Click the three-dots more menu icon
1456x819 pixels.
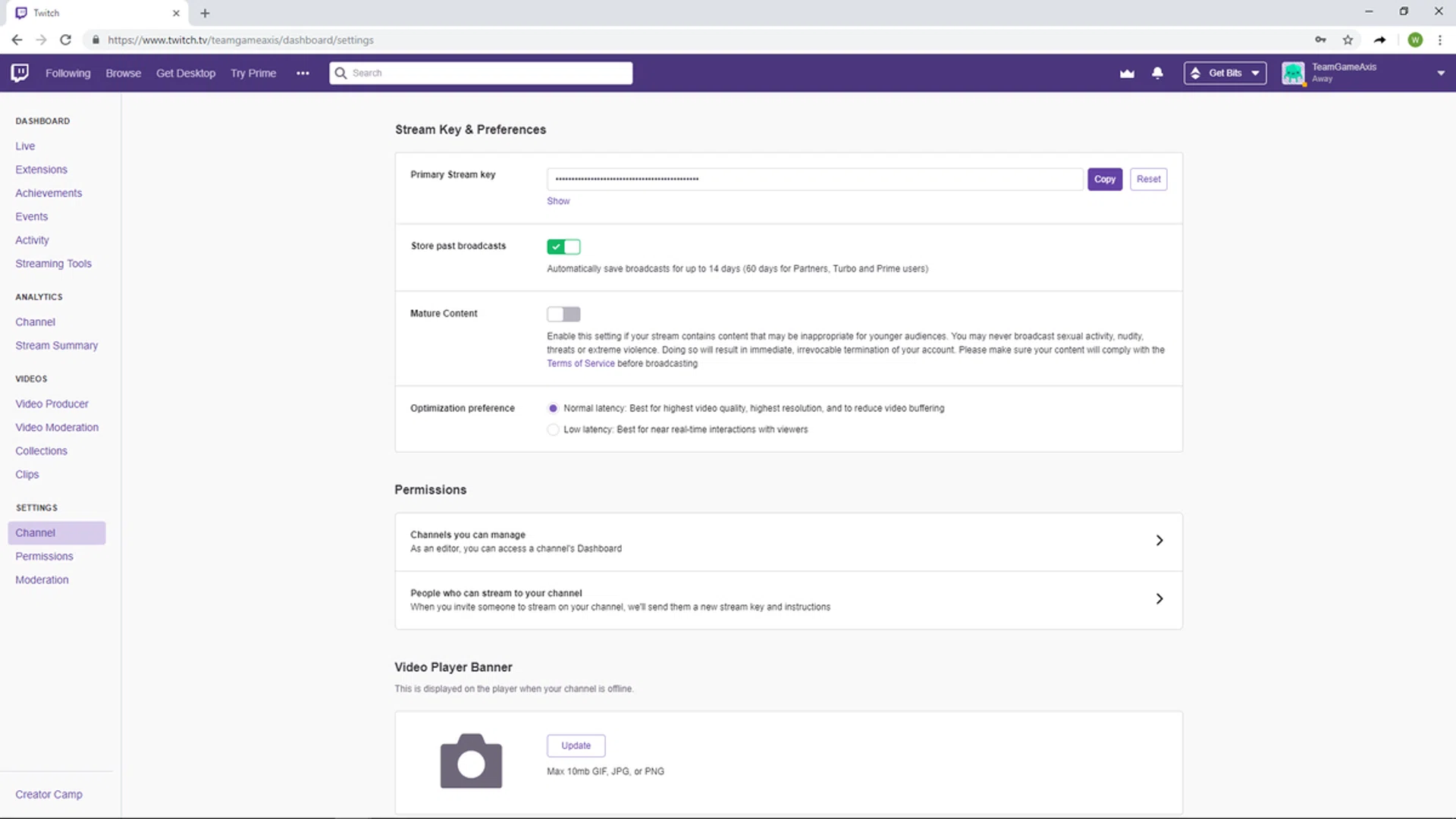coord(303,74)
